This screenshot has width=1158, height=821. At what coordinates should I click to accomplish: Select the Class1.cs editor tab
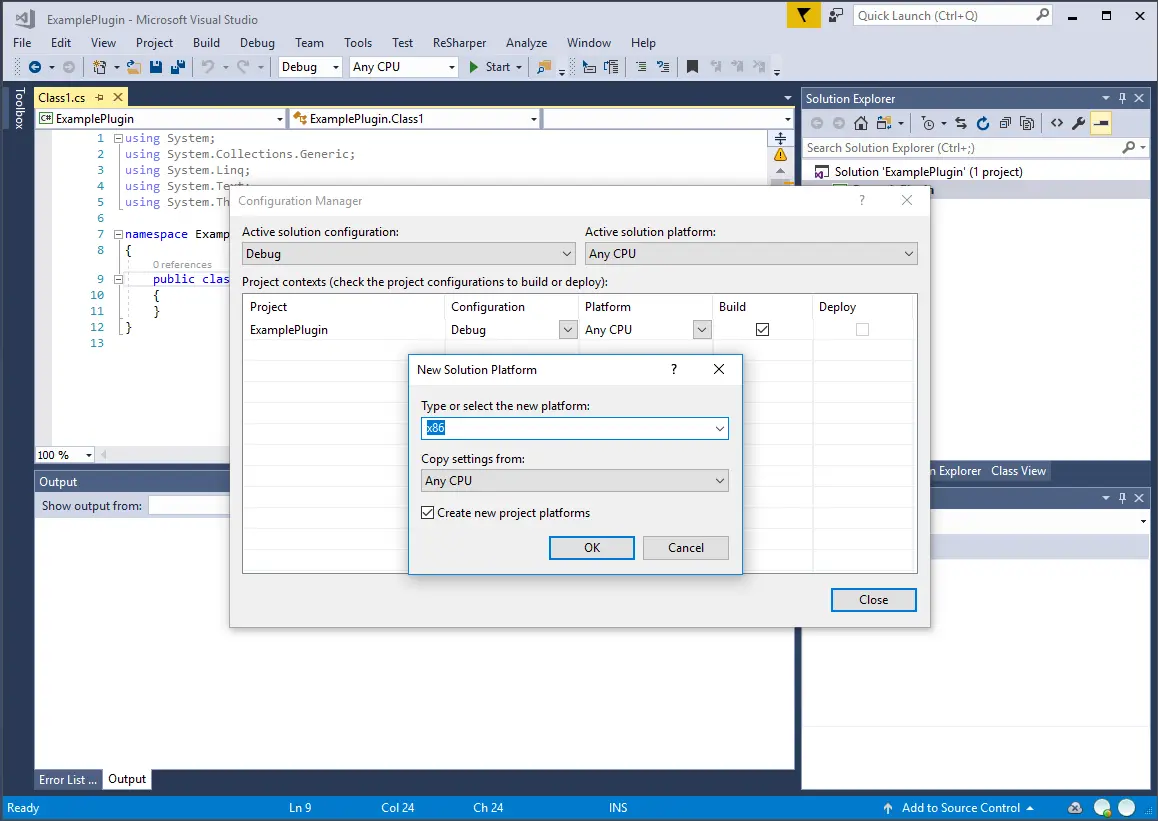point(62,97)
